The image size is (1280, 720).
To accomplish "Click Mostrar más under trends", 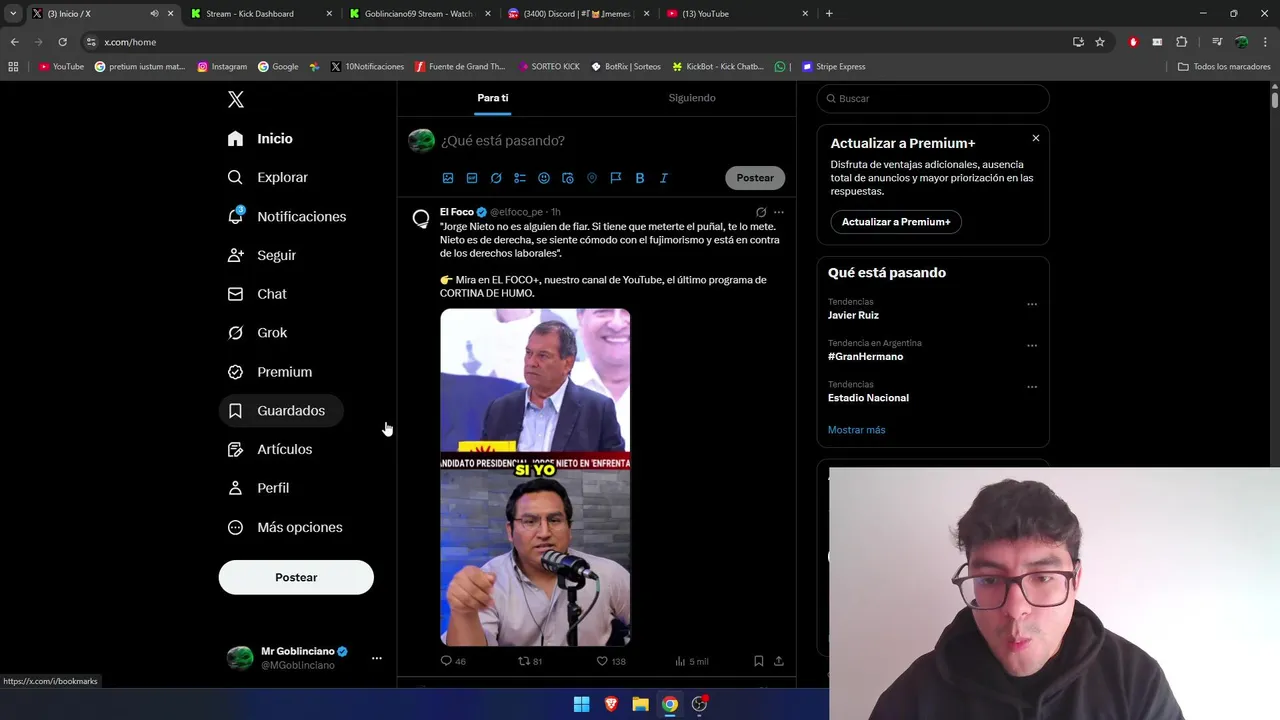I will (x=856, y=430).
